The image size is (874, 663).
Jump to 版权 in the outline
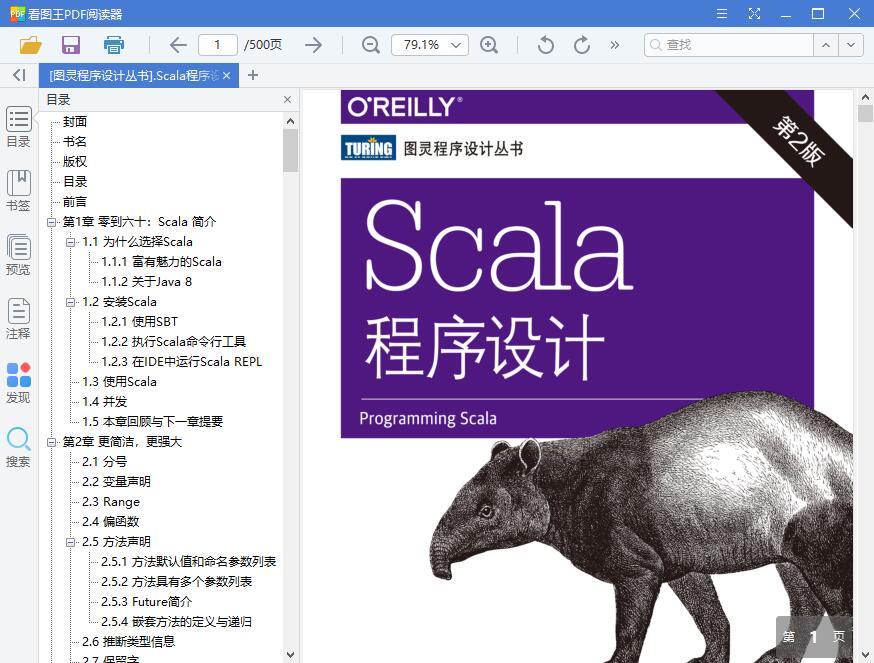pos(75,162)
